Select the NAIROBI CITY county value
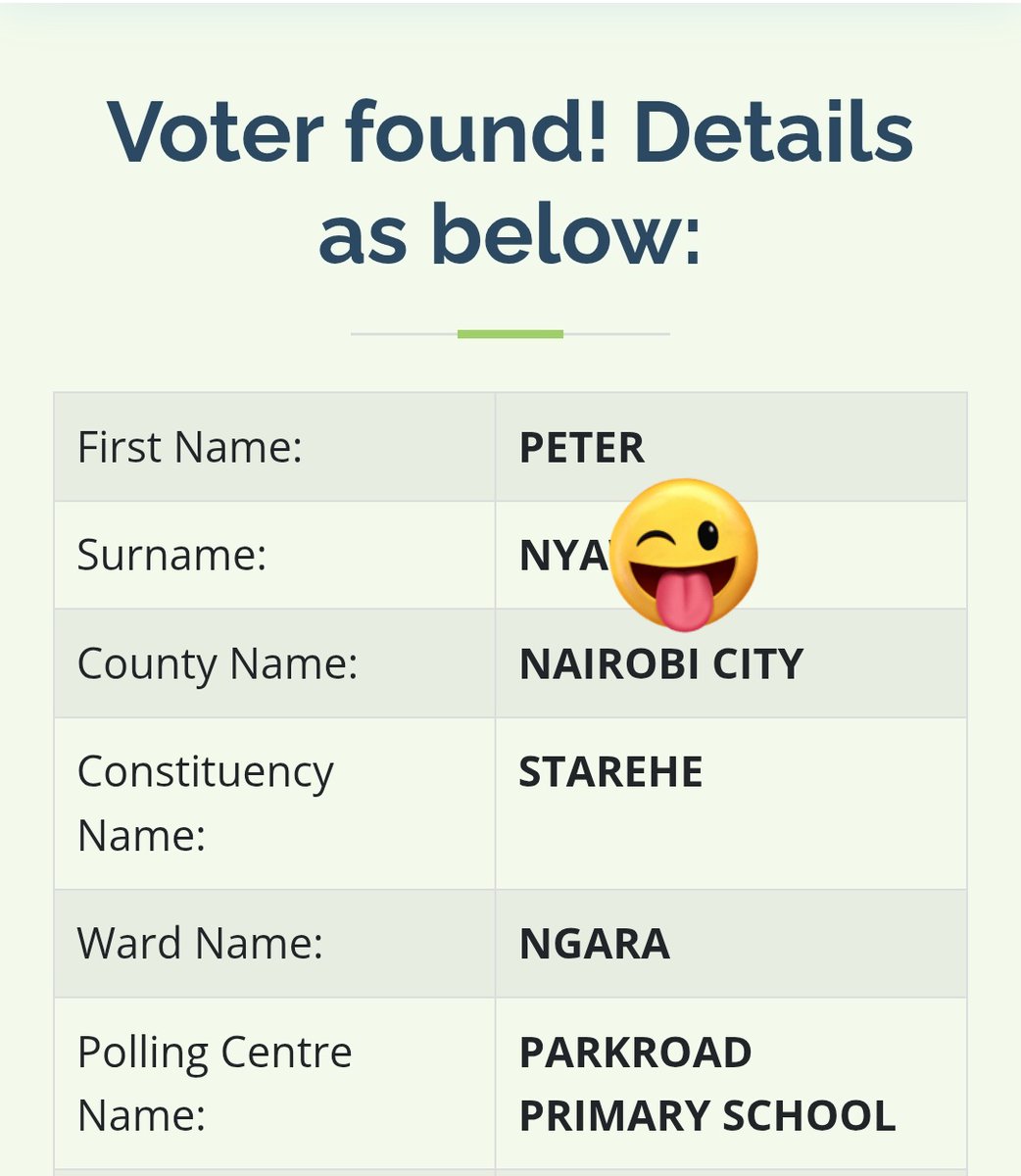Viewport: 1021px width, 1176px height. pyautogui.click(x=661, y=663)
